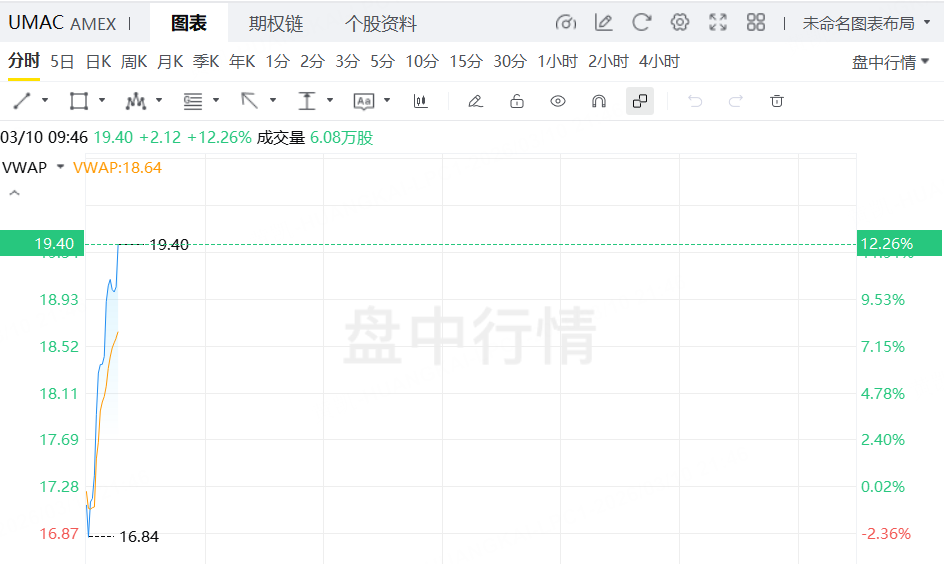The height and width of the screenshot is (564, 944).
Task: Toggle the linked drawing mode button
Action: pyautogui.click(x=640, y=101)
